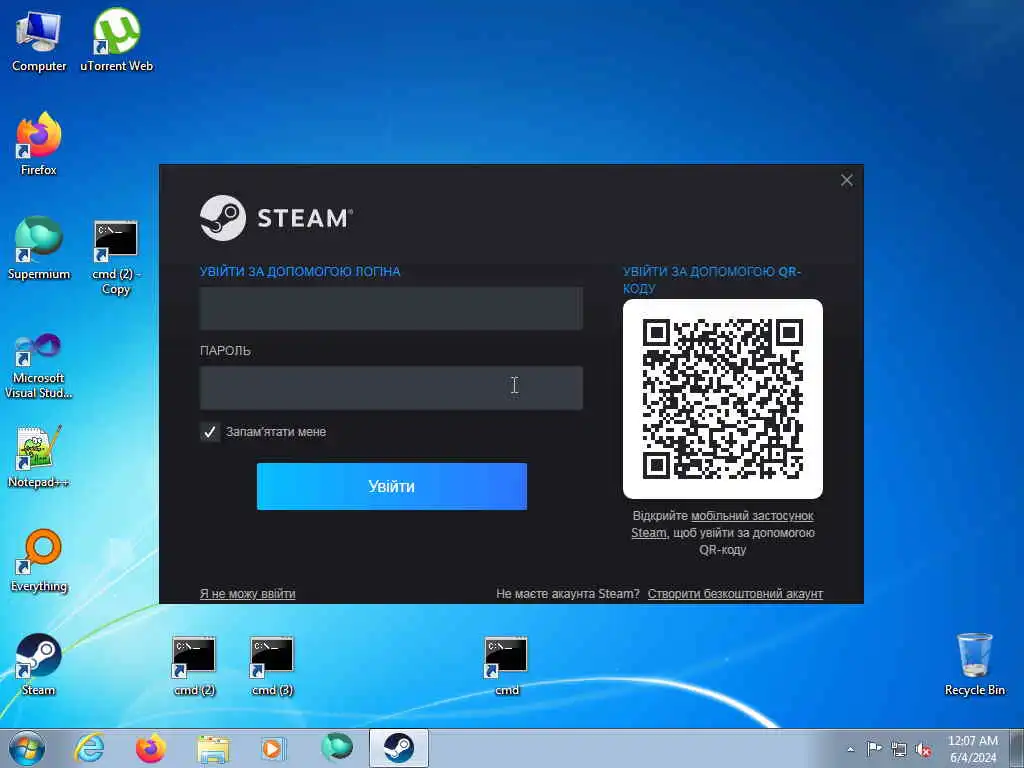Select the cmd desktop shortcut
This screenshot has width=1024, height=768.
[x=506, y=665]
